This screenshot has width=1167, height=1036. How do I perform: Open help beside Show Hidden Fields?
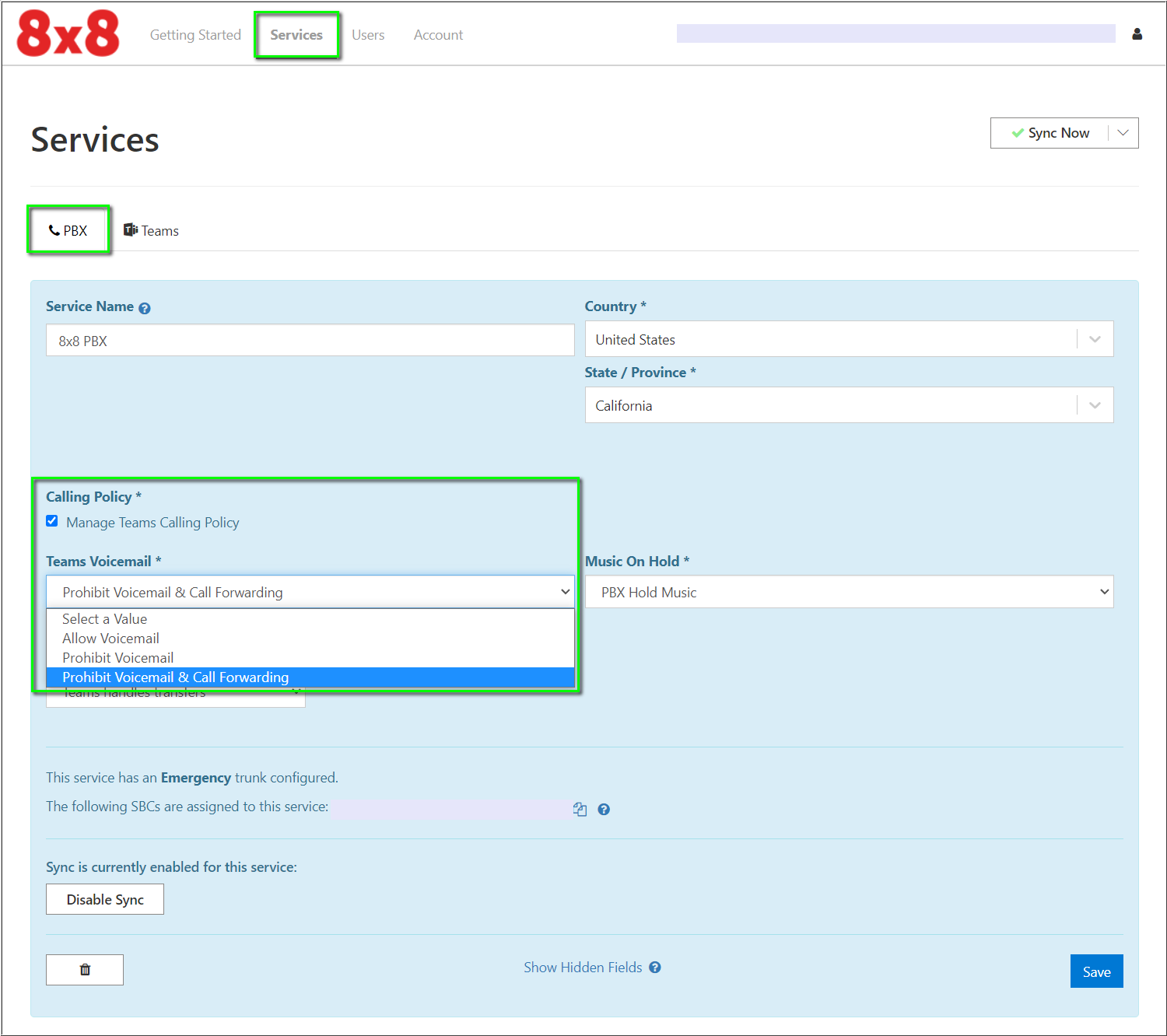tap(655, 967)
